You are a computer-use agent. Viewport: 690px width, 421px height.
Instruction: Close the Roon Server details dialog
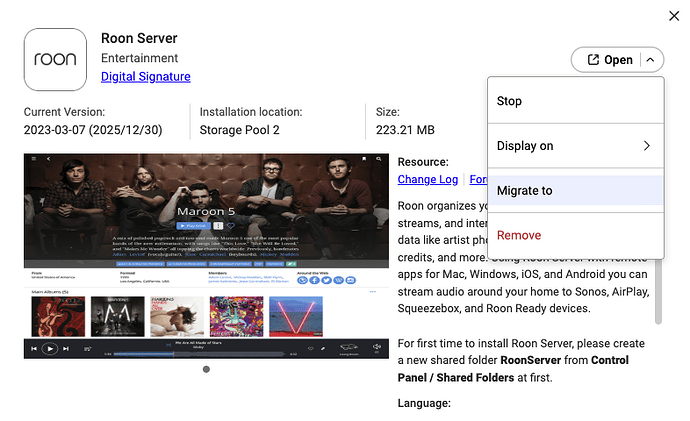coord(675,15)
